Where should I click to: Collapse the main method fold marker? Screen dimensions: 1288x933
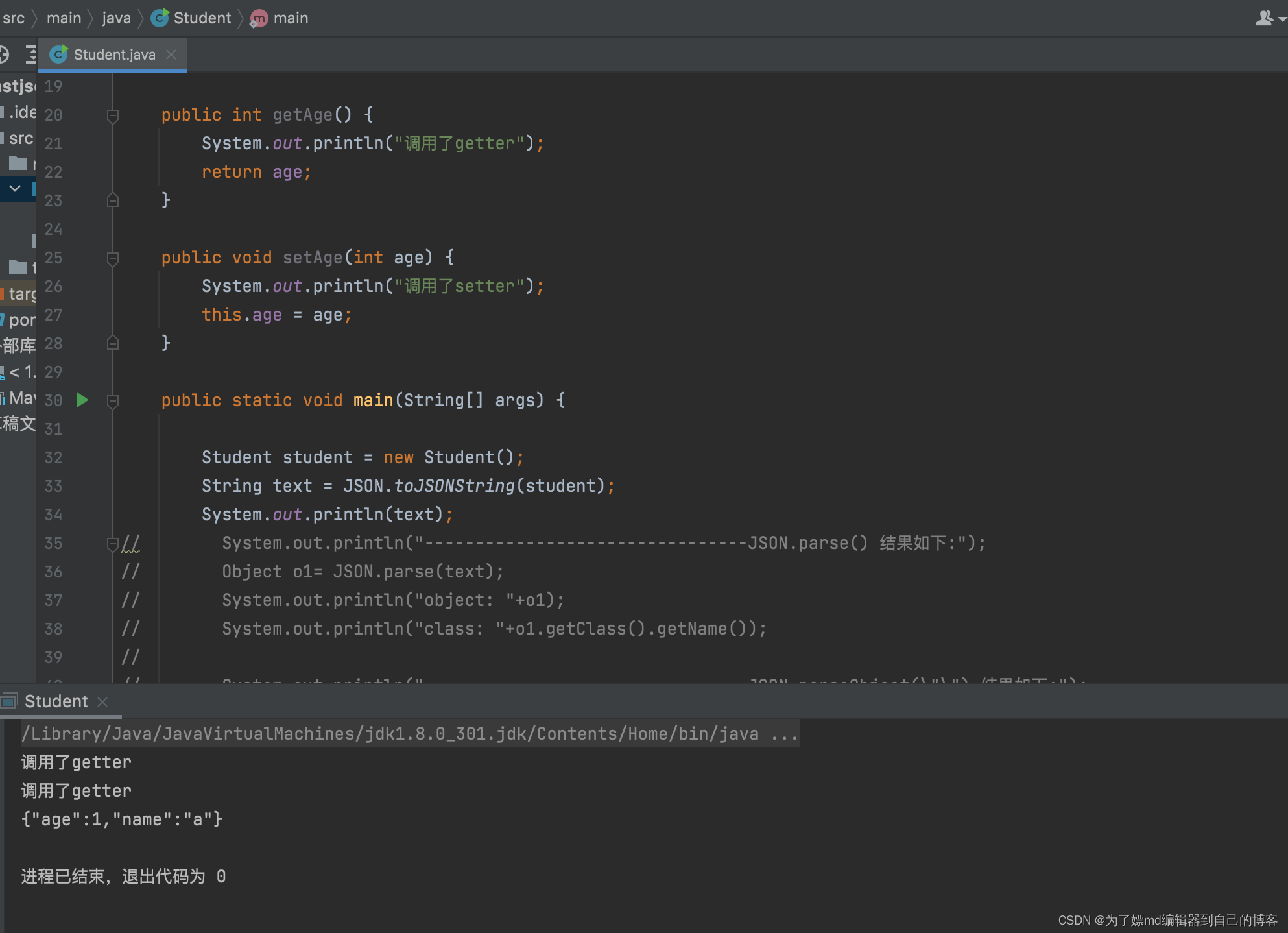click(112, 401)
